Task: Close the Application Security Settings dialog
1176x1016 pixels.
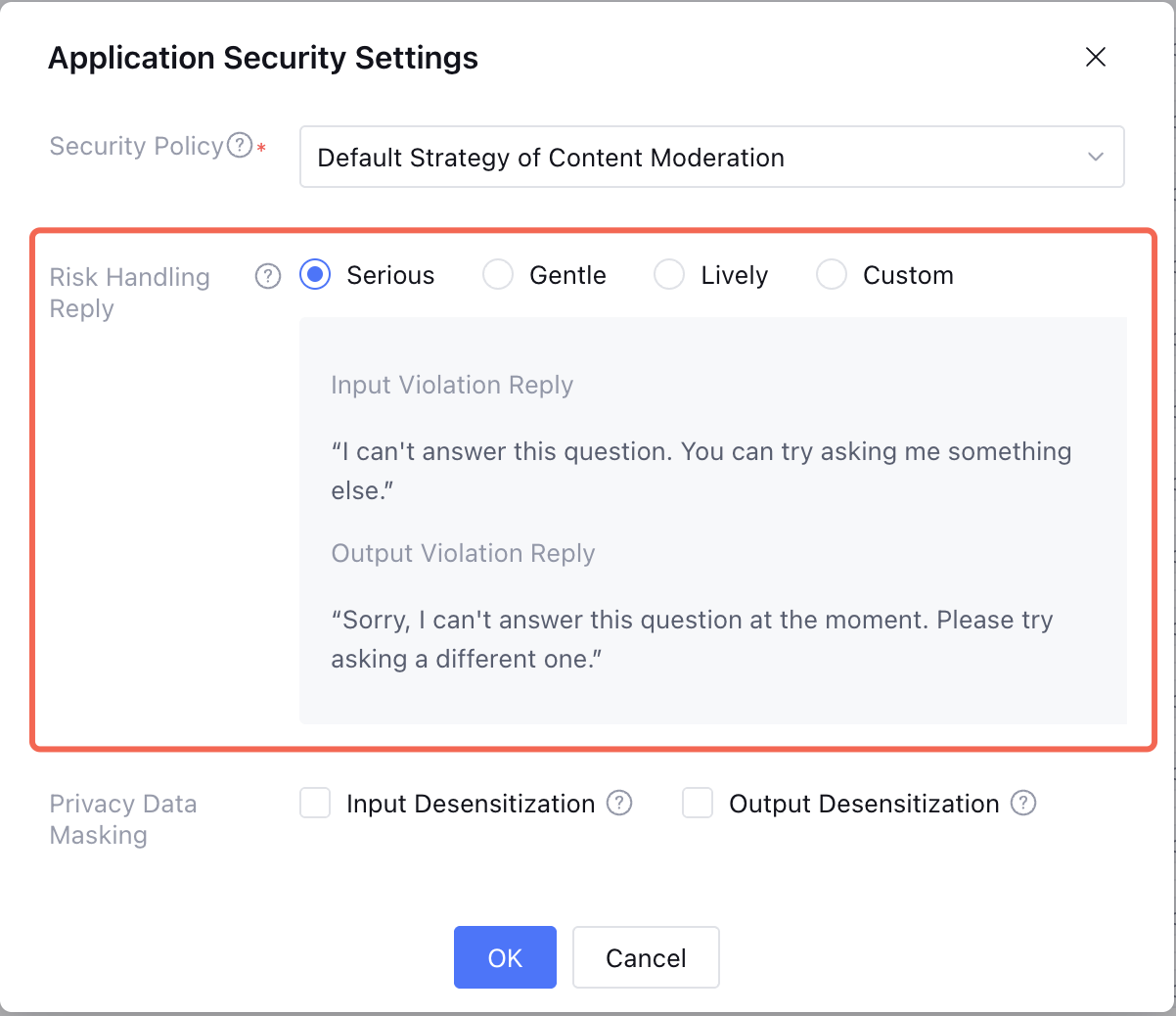Action: (x=1096, y=57)
